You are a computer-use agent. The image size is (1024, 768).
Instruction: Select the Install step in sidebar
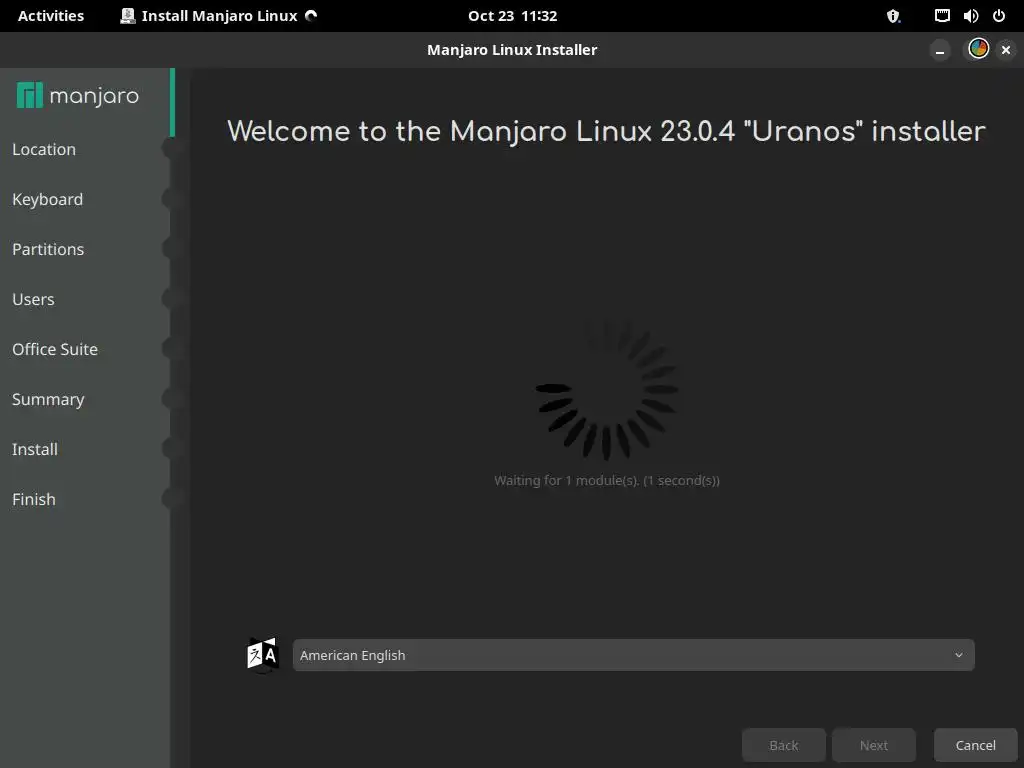click(35, 449)
